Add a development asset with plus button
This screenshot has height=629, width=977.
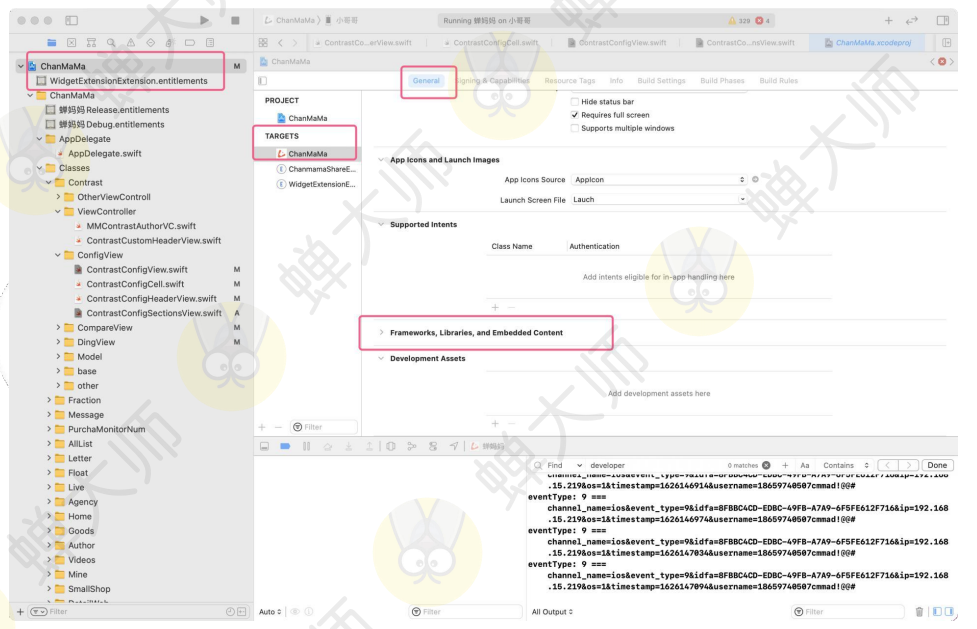(x=495, y=424)
